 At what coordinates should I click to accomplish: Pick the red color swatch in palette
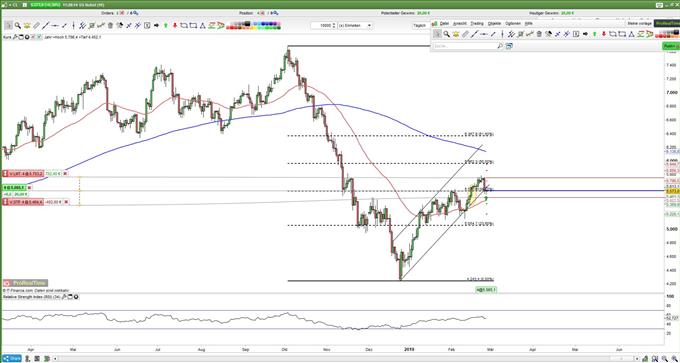point(233,28)
